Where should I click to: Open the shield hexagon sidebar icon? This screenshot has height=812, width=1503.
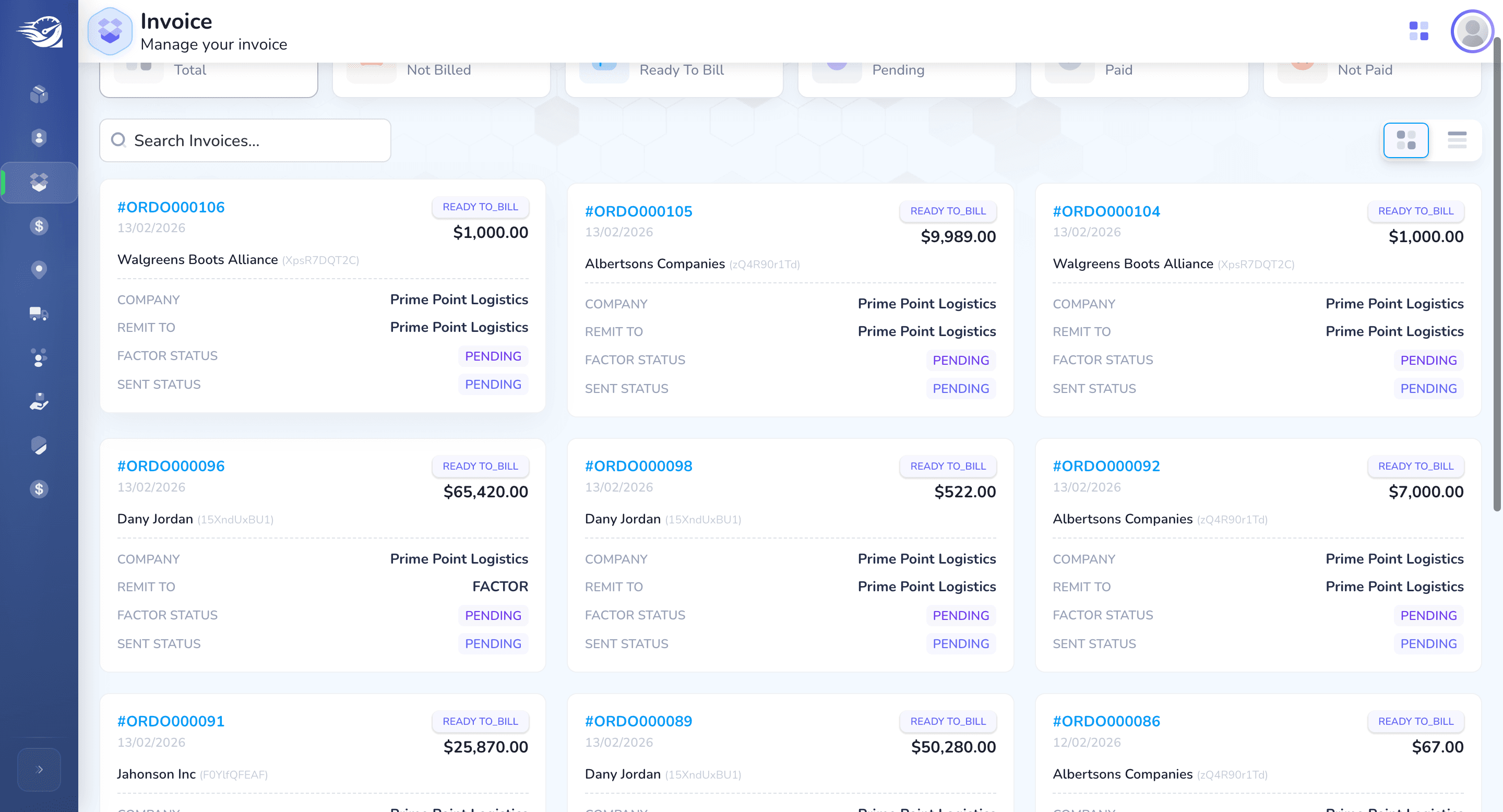coord(39,445)
